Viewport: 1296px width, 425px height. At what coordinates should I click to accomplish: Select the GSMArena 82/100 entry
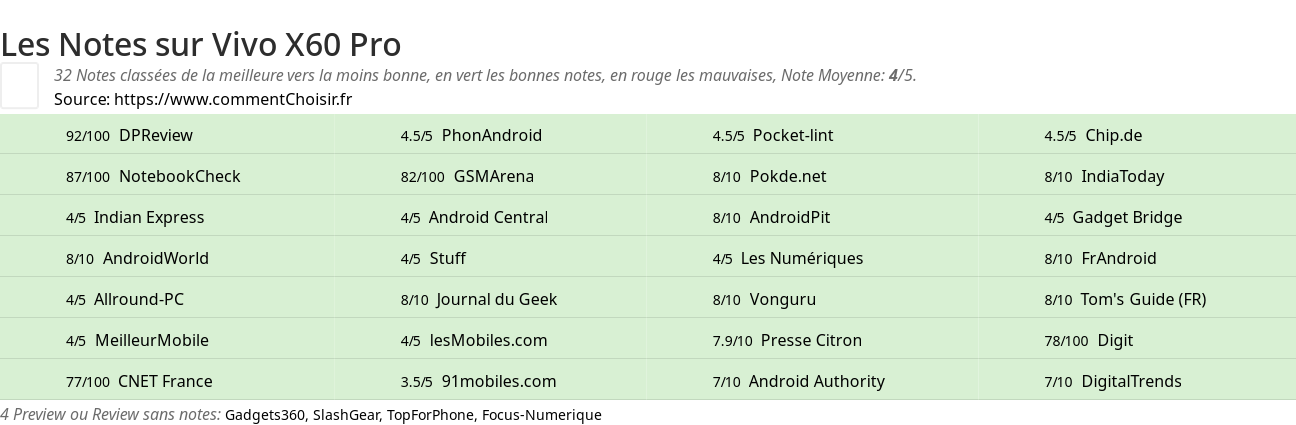(x=467, y=176)
